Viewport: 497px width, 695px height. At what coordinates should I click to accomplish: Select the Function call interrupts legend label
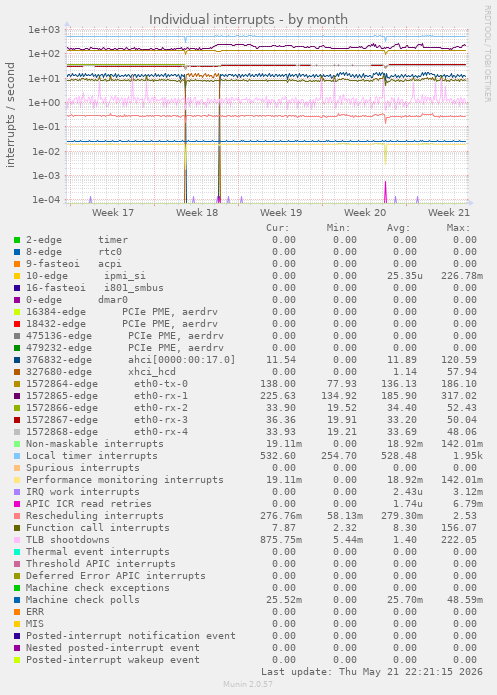pos(98,528)
